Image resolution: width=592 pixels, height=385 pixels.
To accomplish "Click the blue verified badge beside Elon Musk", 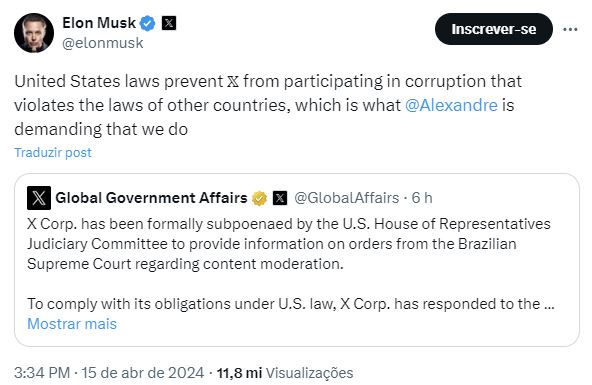I will 147,23.
